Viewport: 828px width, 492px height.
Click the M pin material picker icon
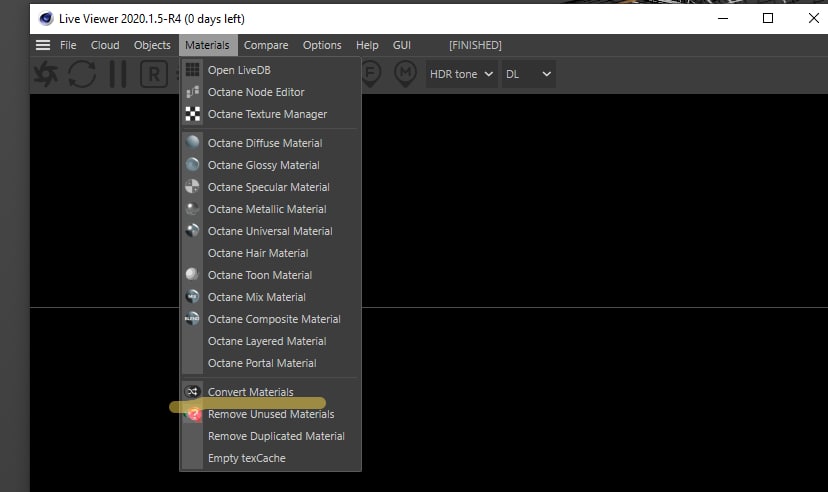tap(406, 74)
